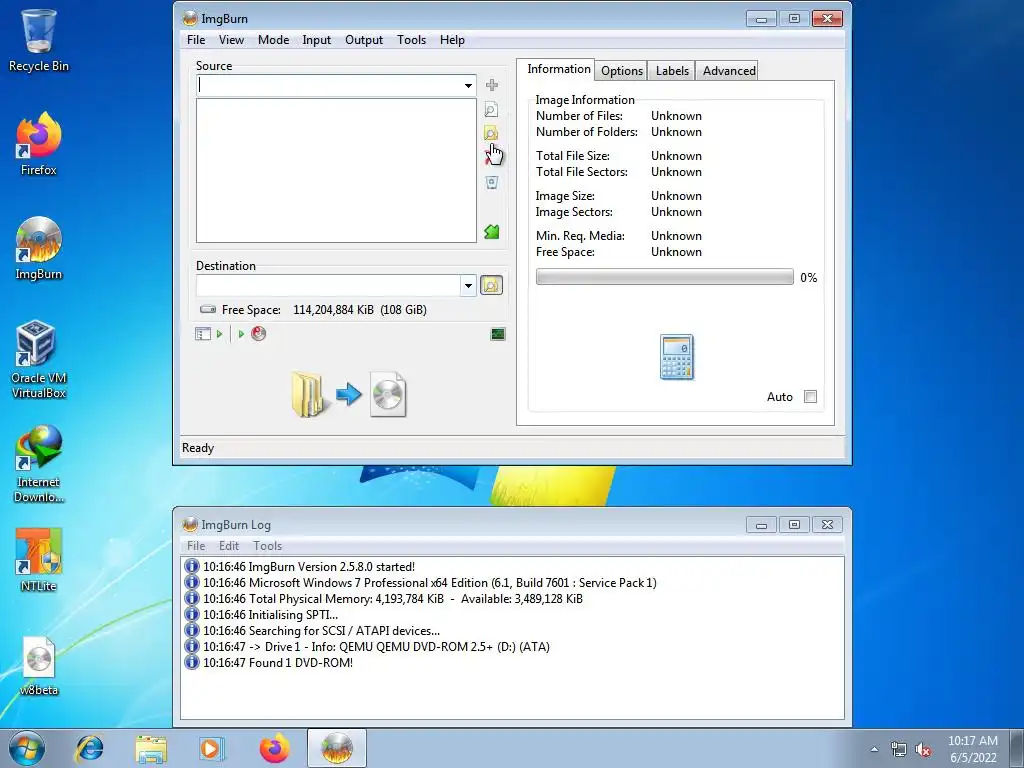Viewport: 1024px width, 768px height.
Task: Click the Firefox taskbar icon
Action: 274,748
